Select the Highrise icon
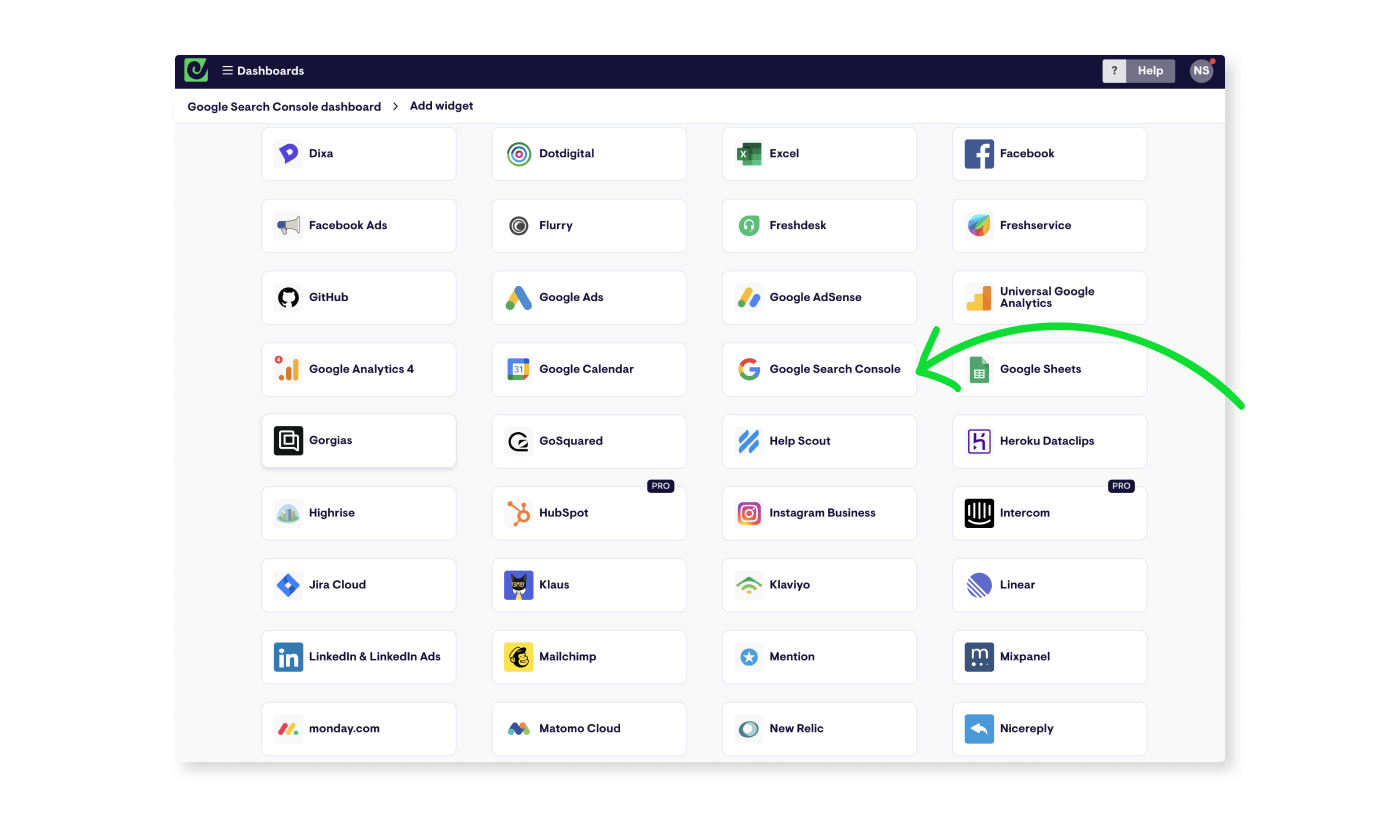 tap(289, 513)
